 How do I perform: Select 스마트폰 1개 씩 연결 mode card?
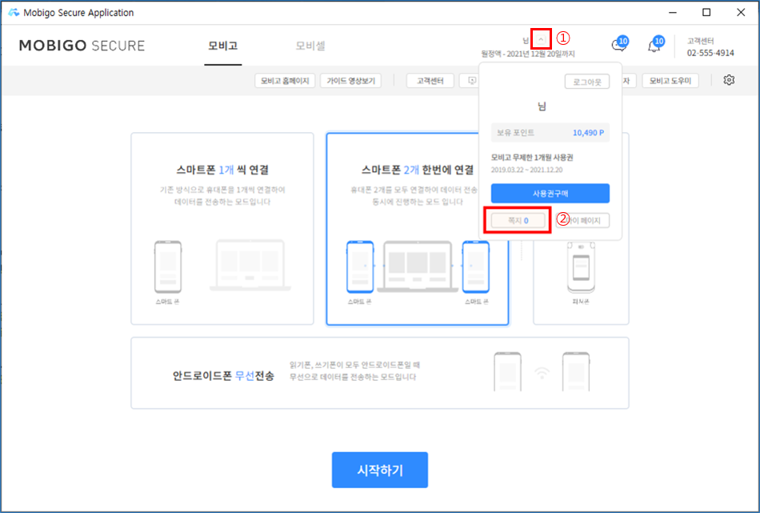[x=222, y=229]
